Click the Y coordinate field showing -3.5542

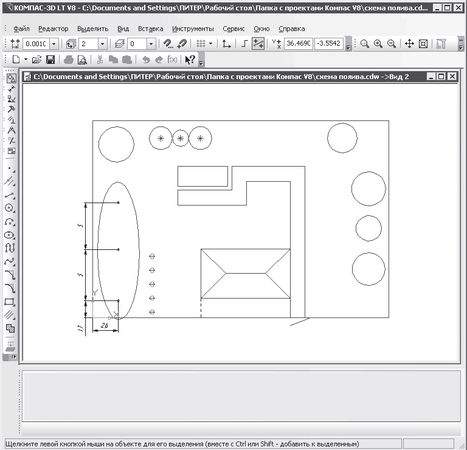point(329,44)
